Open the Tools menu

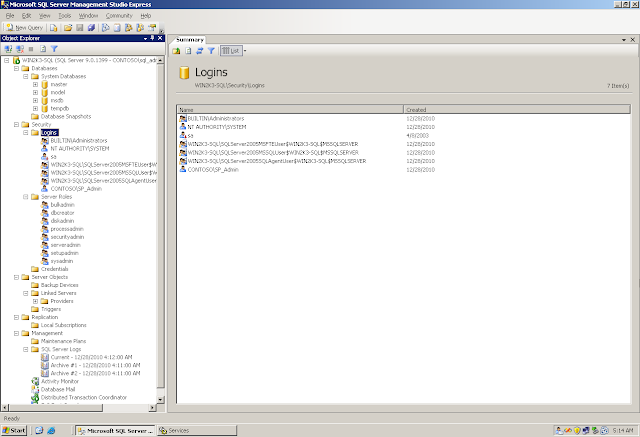point(64,16)
